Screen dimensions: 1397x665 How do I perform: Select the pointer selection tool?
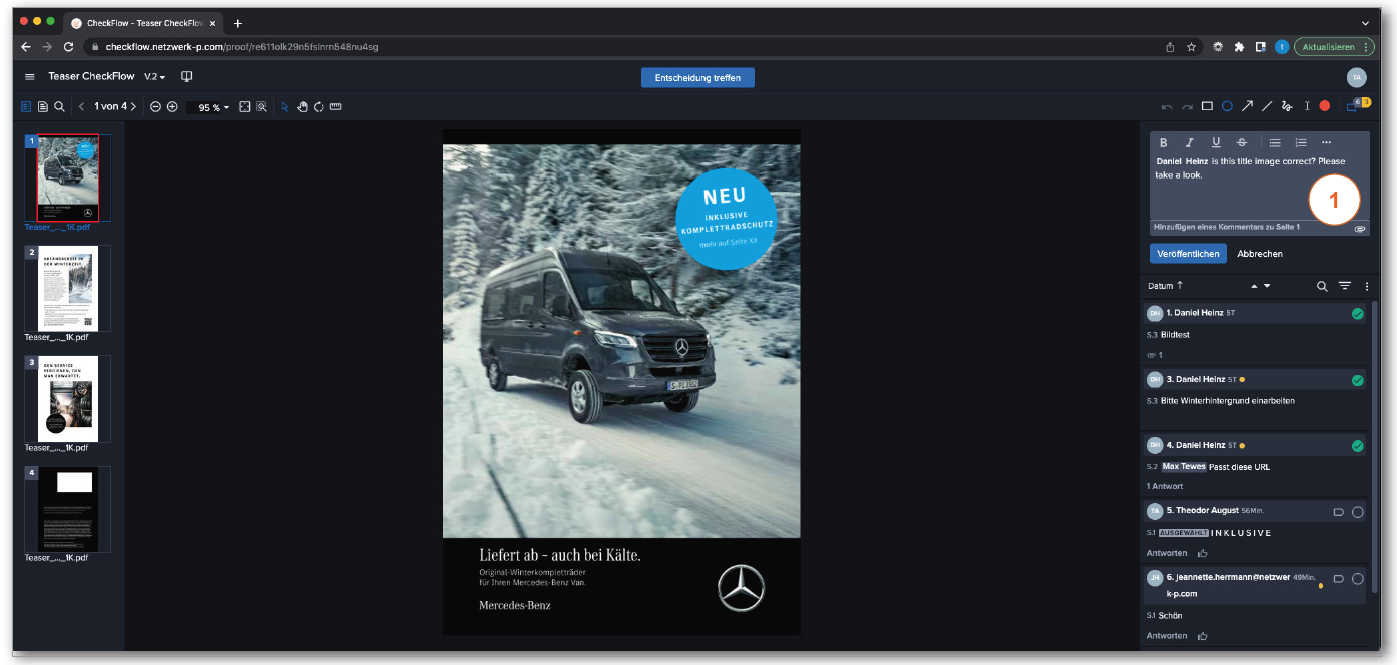[285, 106]
